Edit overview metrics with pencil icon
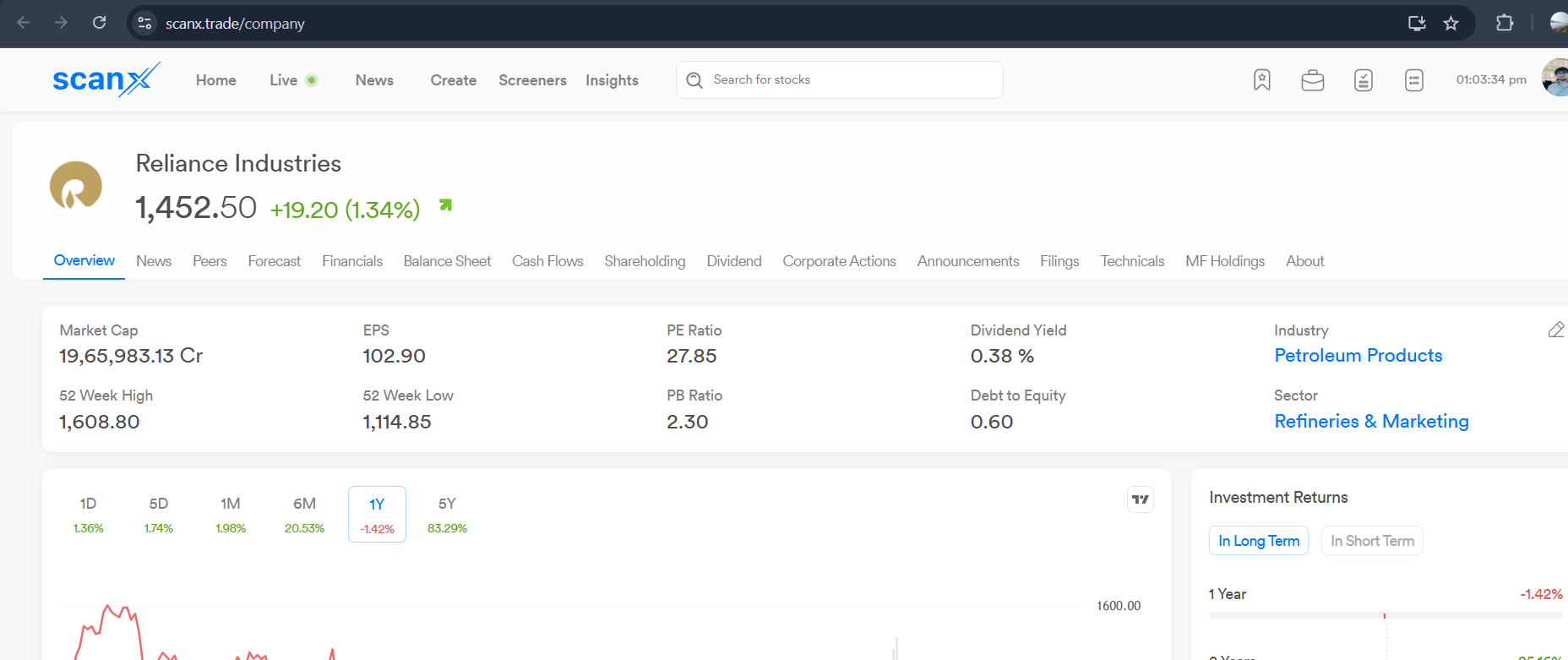 pyautogui.click(x=1556, y=330)
